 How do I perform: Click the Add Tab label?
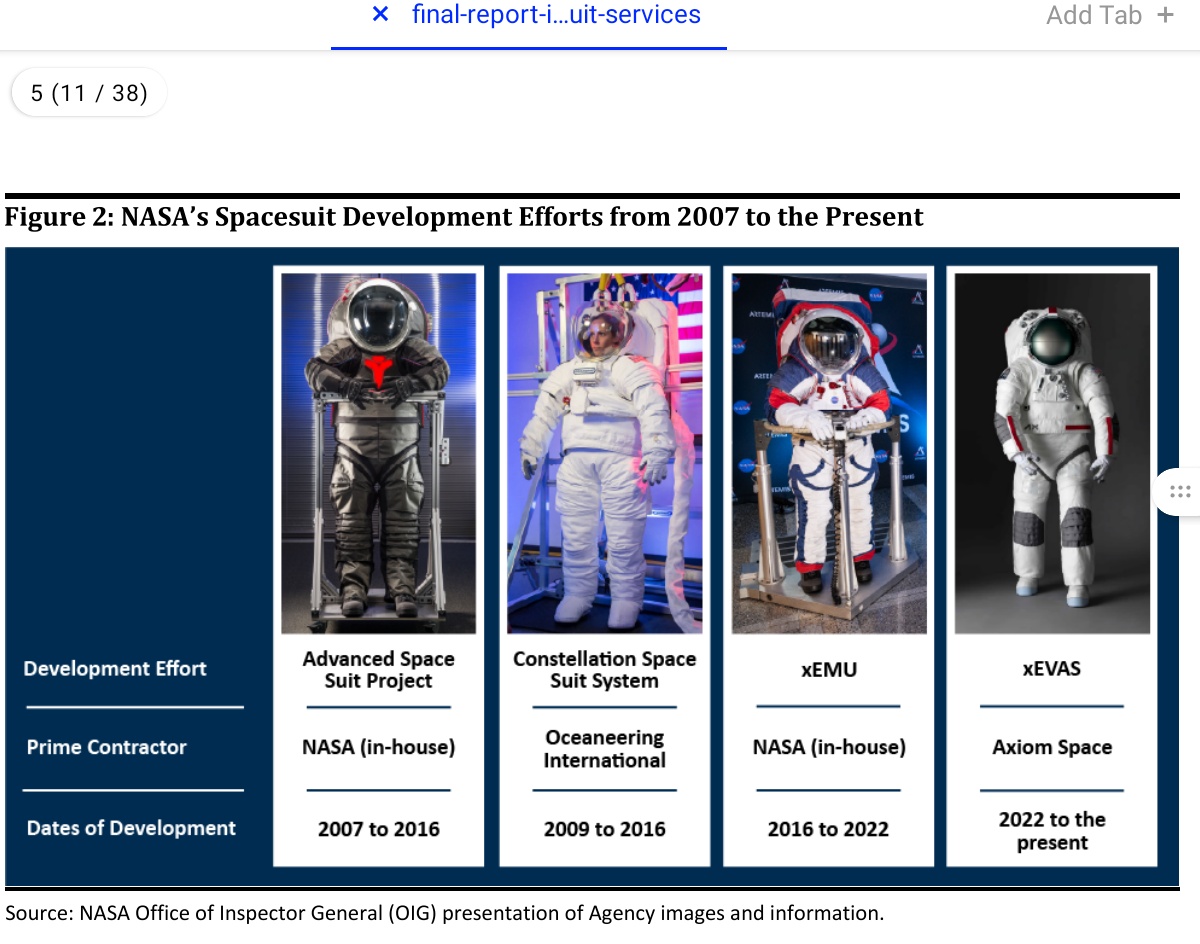click(x=1094, y=15)
